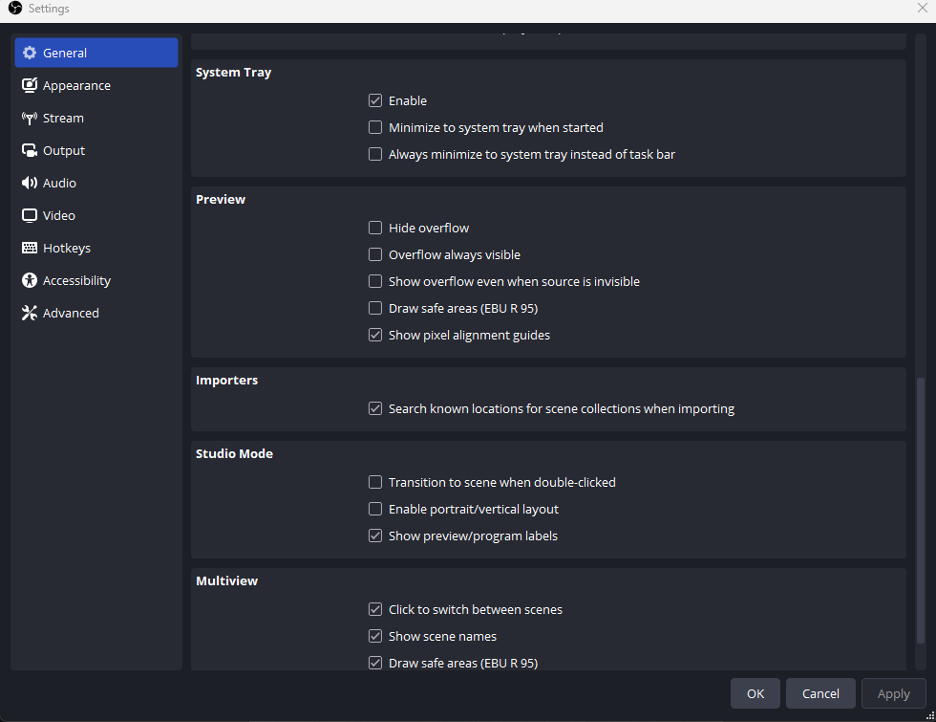Uncheck Show scene names in Multiview
Image resolution: width=936 pixels, height=722 pixels.
pyautogui.click(x=375, y=636)
